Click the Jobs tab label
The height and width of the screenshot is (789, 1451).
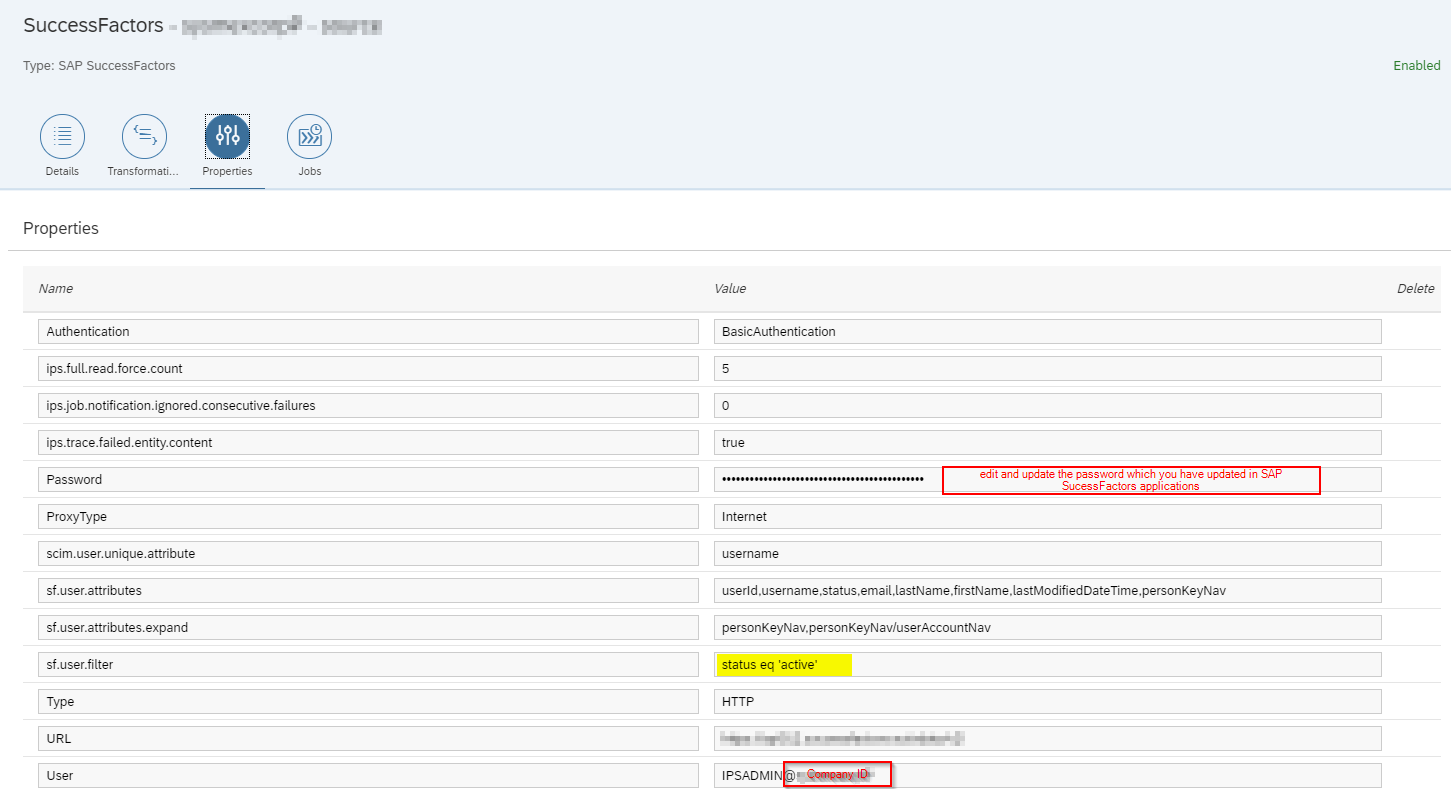pyautogui.click(x=309, y=171)
